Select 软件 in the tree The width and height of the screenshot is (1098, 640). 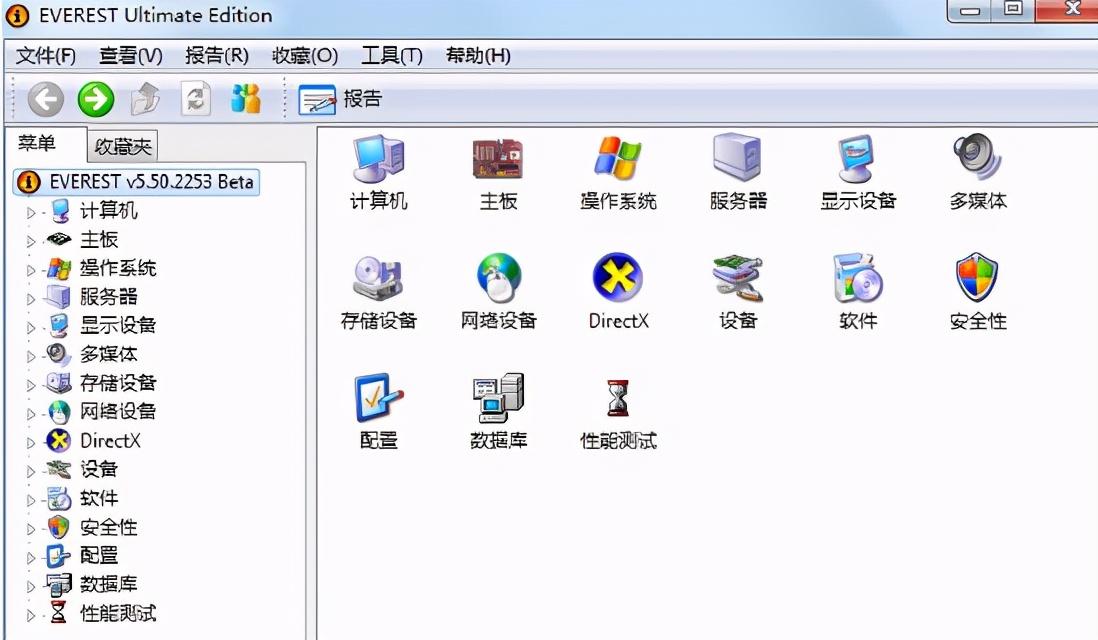(x=99, y=499)
